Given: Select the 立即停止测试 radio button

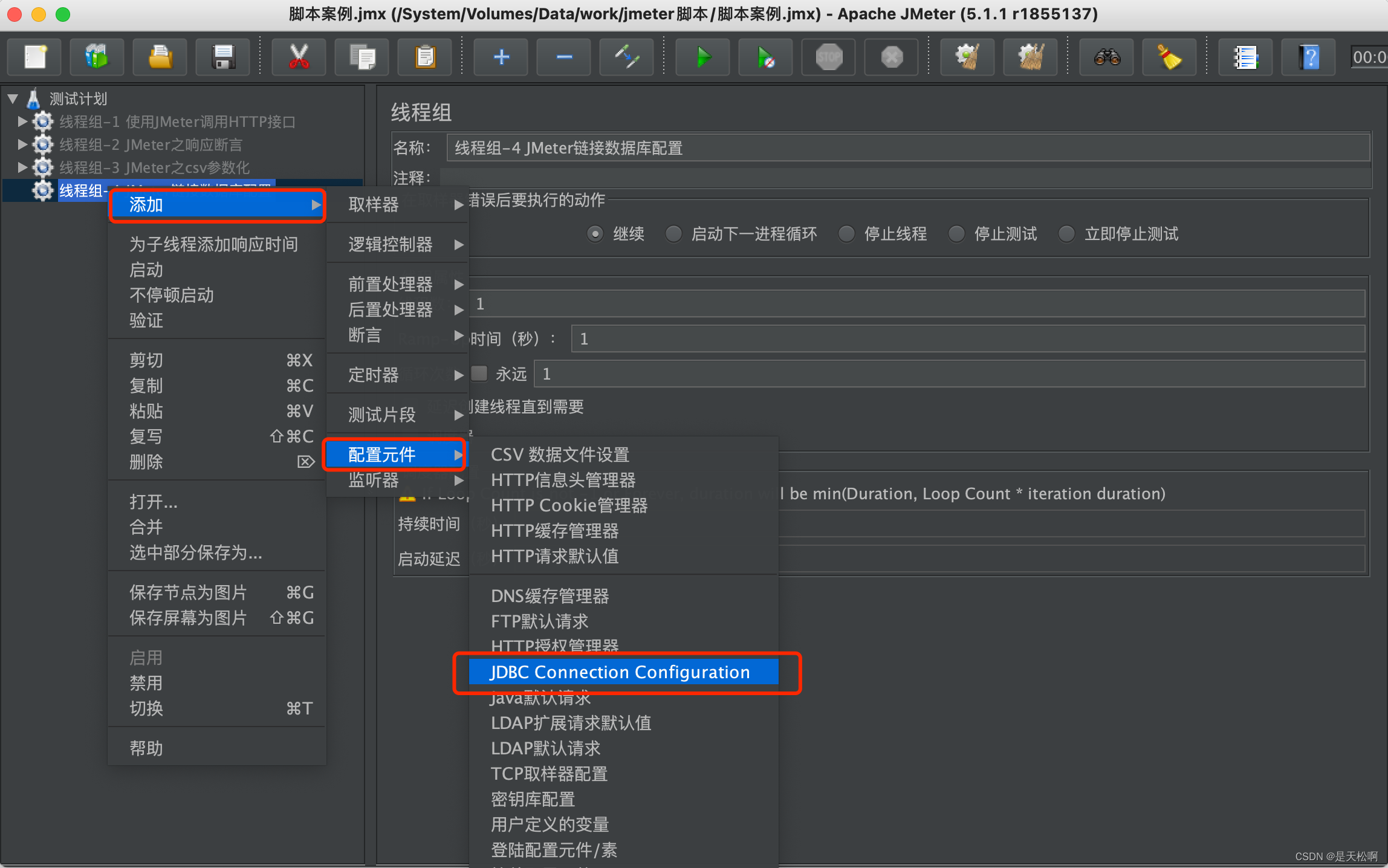Looking at the screenshot, I should coord(1066,234).
